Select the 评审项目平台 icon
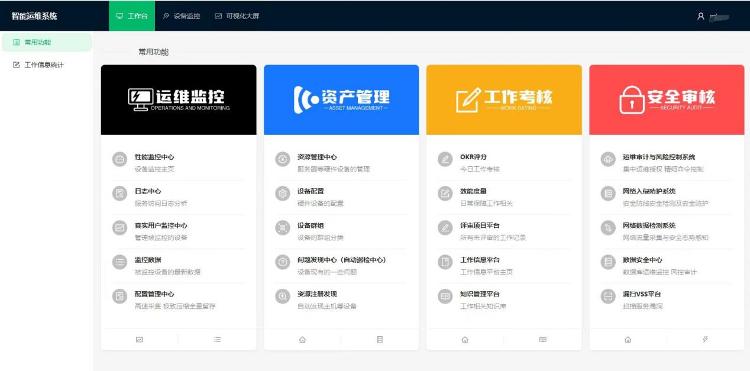This screenshot has width=750, height=371. tap(445, 228)
